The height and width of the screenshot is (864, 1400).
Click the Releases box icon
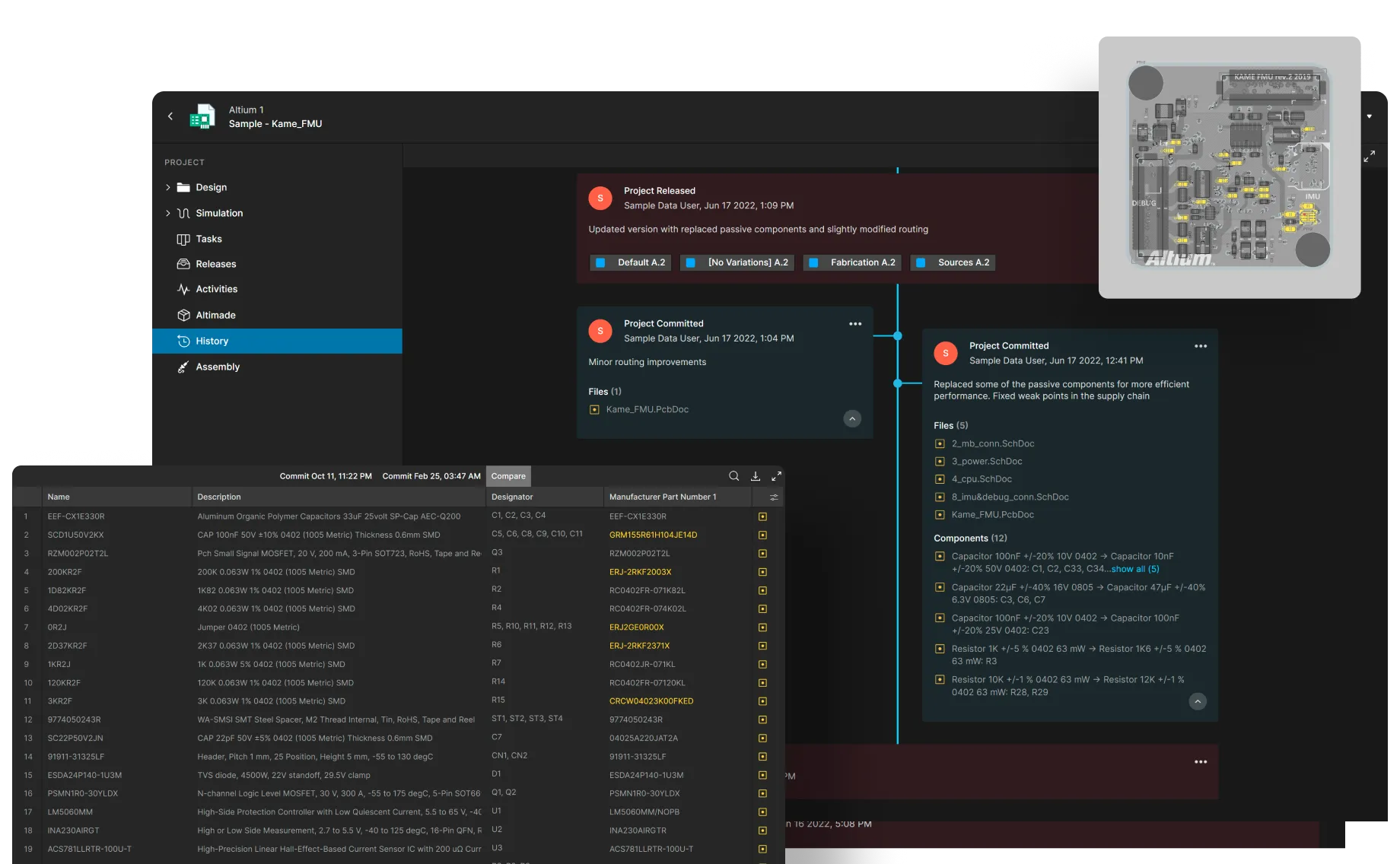183,265
